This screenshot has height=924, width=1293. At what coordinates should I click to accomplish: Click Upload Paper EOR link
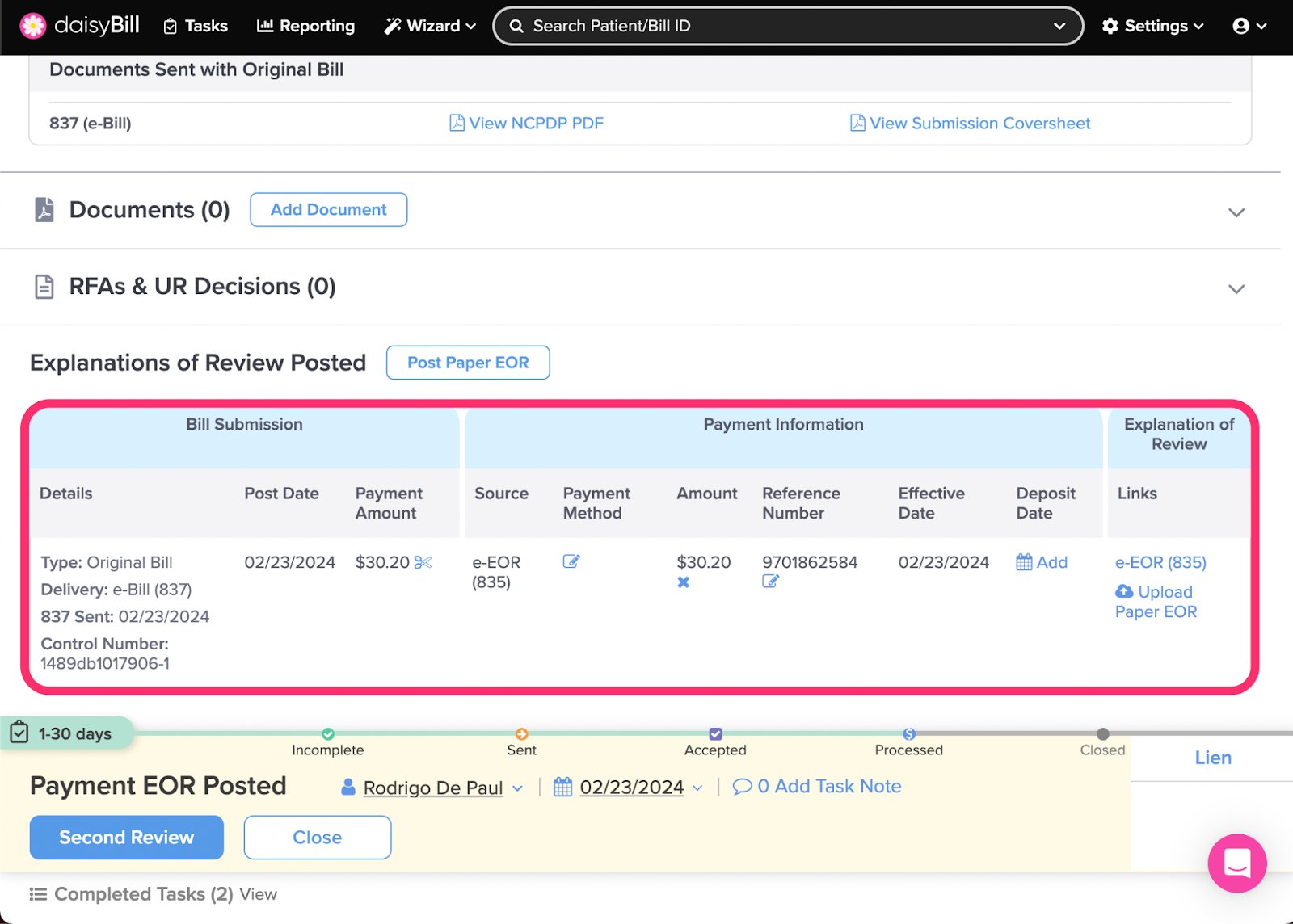(x=1156, y=602)
